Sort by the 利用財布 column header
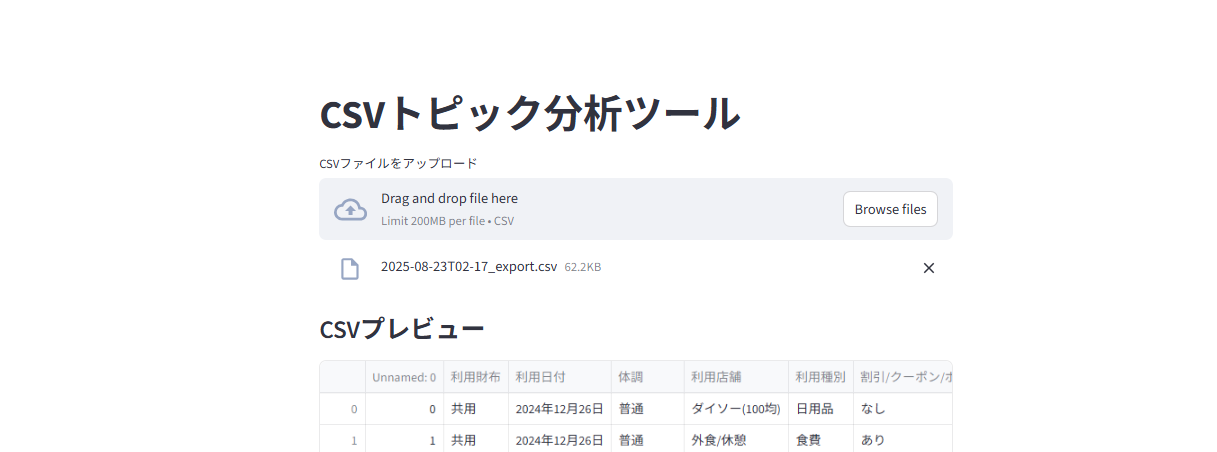 (476, 377)
